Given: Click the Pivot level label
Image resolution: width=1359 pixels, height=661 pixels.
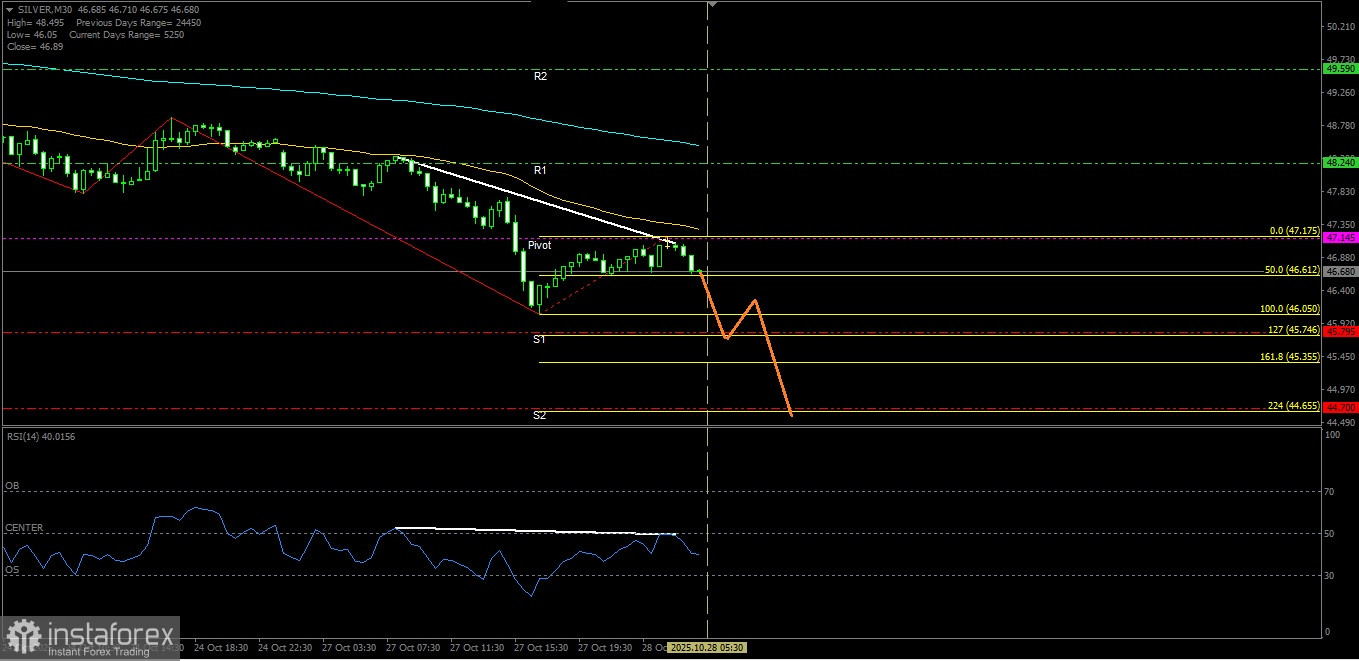Looking at the screenshot, I should (x=539, y=245).
